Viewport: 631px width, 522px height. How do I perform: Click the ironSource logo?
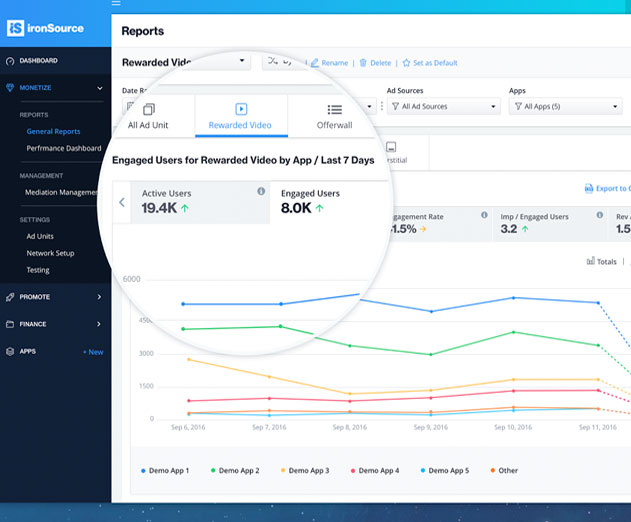tap(45, 28)
